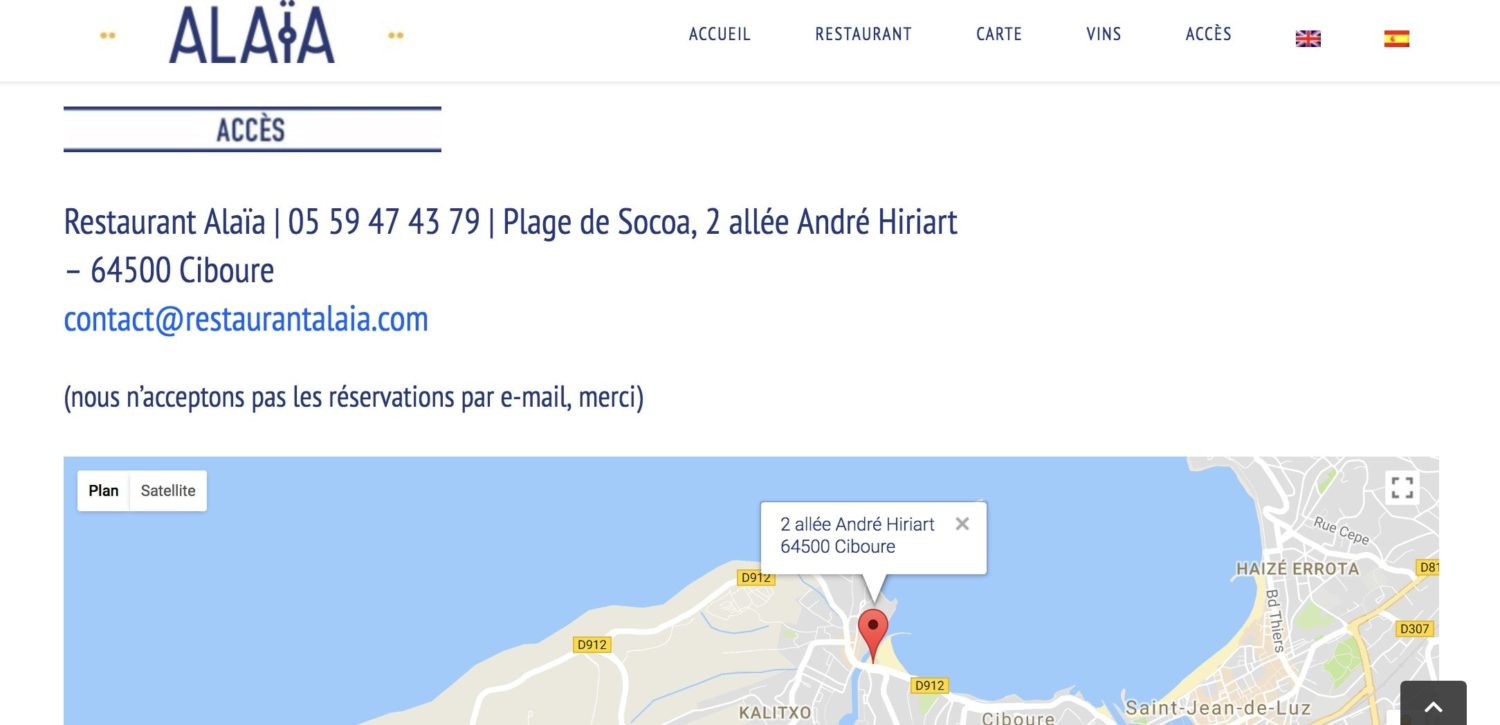The width and height of the screenshot is (1500, 725).
Task: Open the Vins menu item
Action: click(1104, 34)
